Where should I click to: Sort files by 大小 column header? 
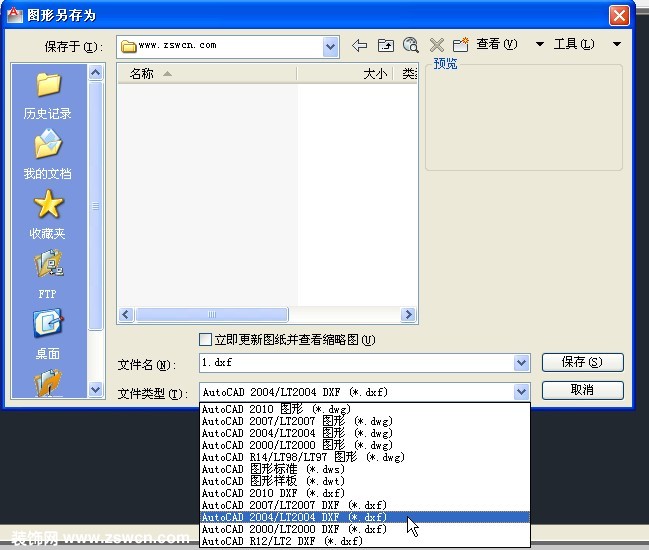[x=344, y=74]
